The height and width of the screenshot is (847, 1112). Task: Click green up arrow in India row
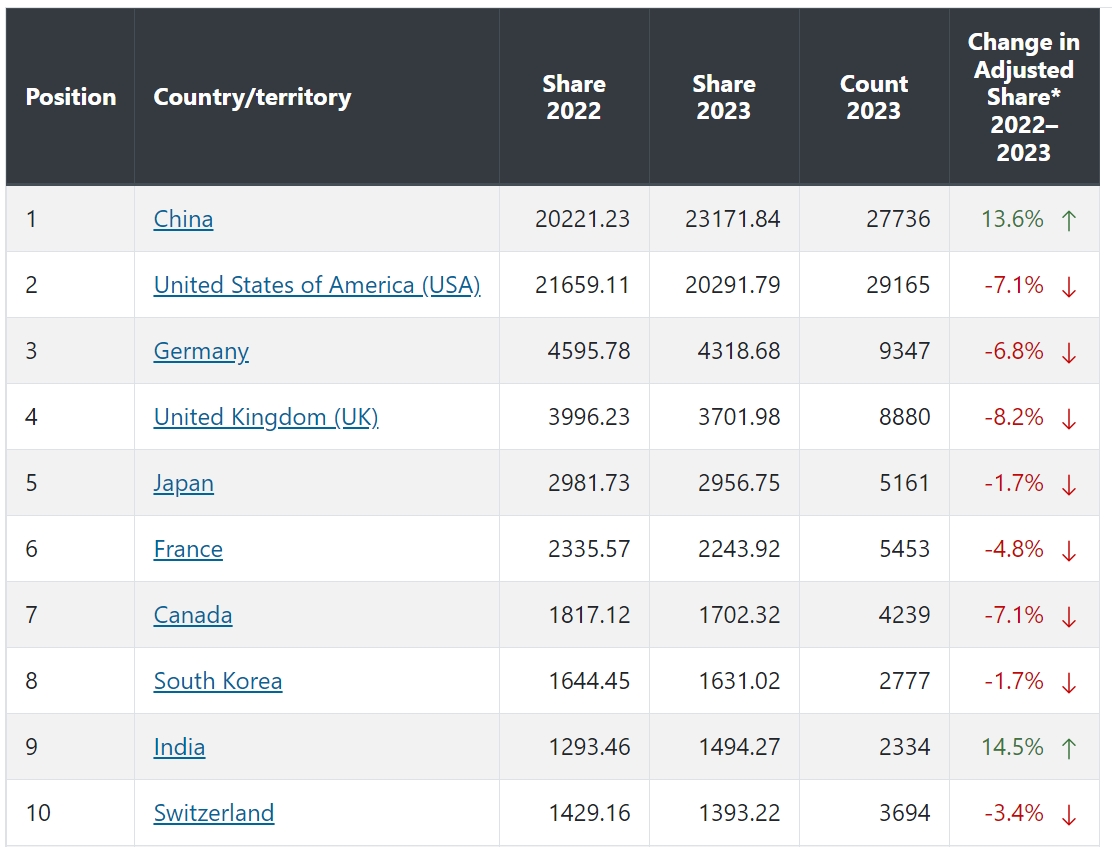(x=1068, y=748)
